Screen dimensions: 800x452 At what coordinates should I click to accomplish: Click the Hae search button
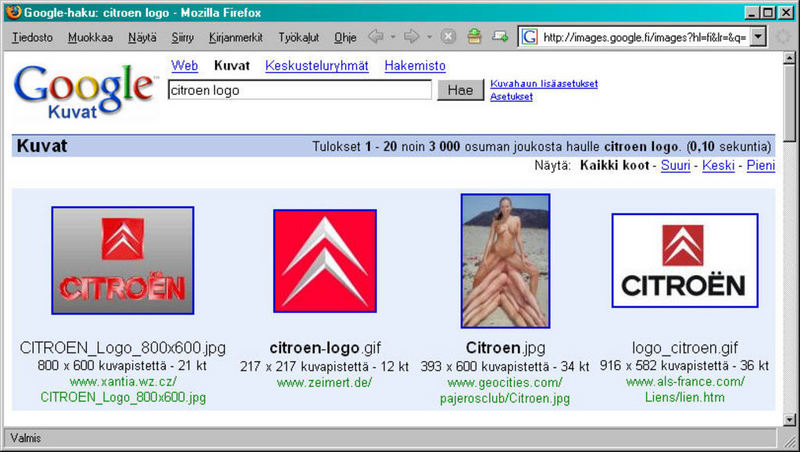[460, 90]
